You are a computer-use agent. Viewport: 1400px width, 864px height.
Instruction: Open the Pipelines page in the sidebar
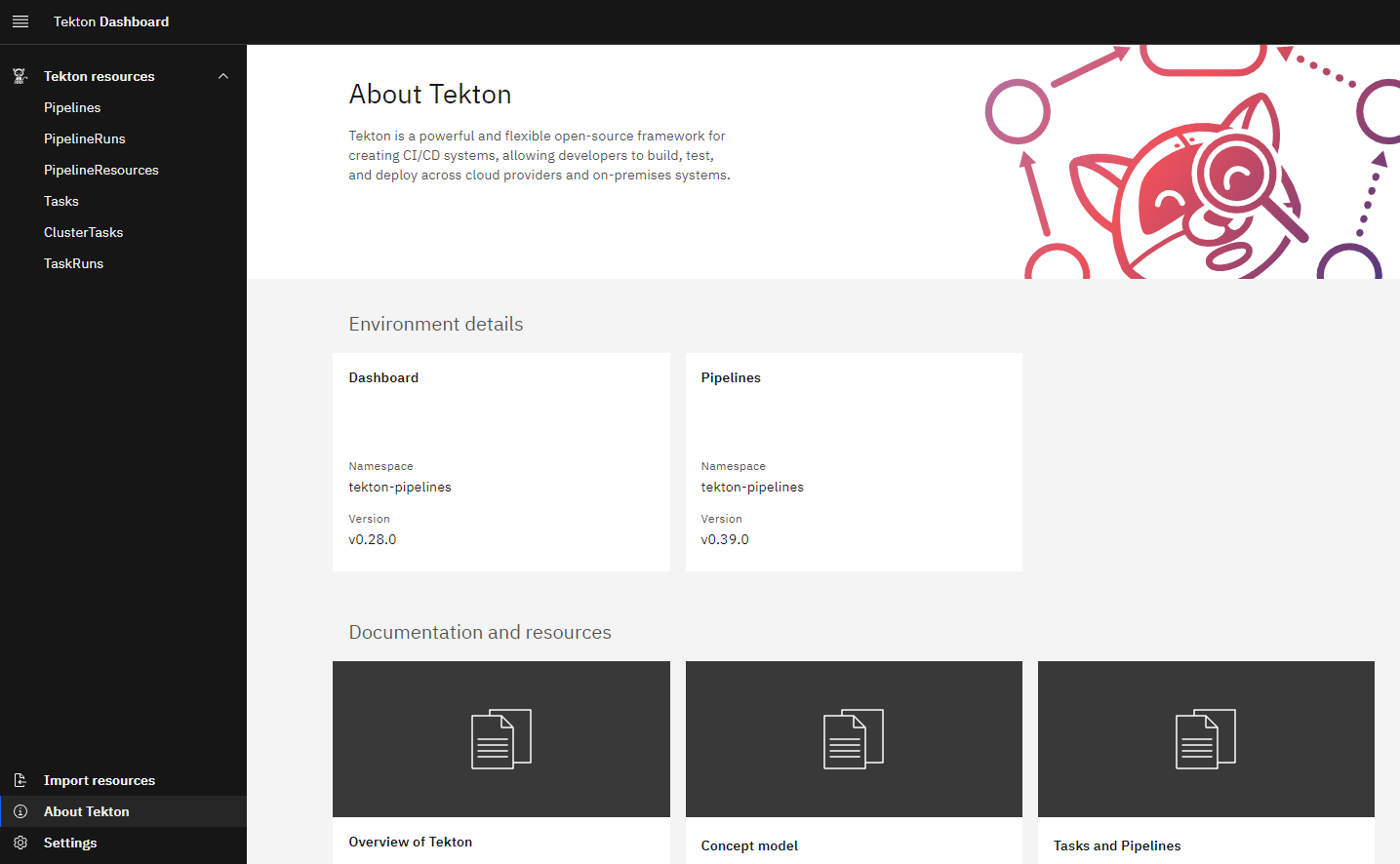tap(72, 107)
